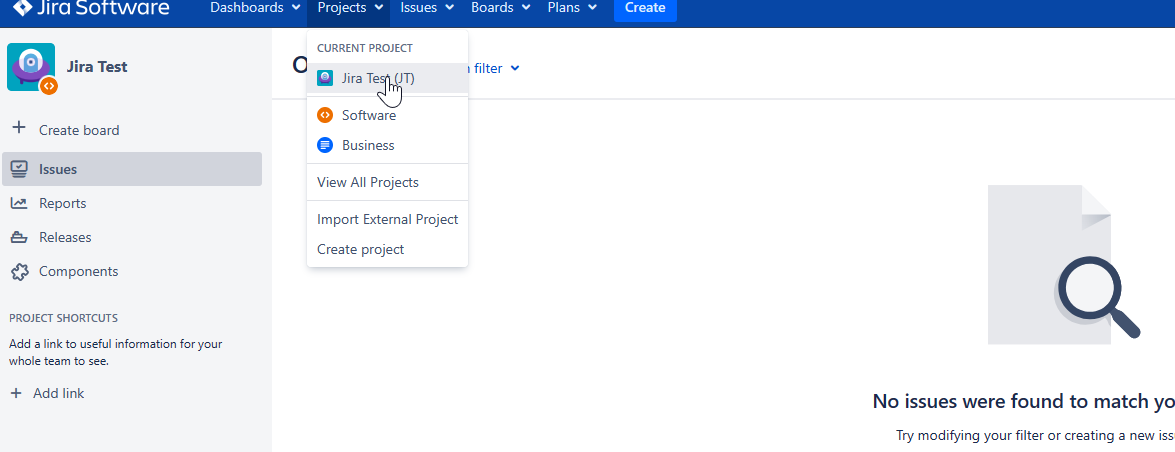Open the Issues dropdown in top bar
The image size is (1175, 452).
[427, 7]
